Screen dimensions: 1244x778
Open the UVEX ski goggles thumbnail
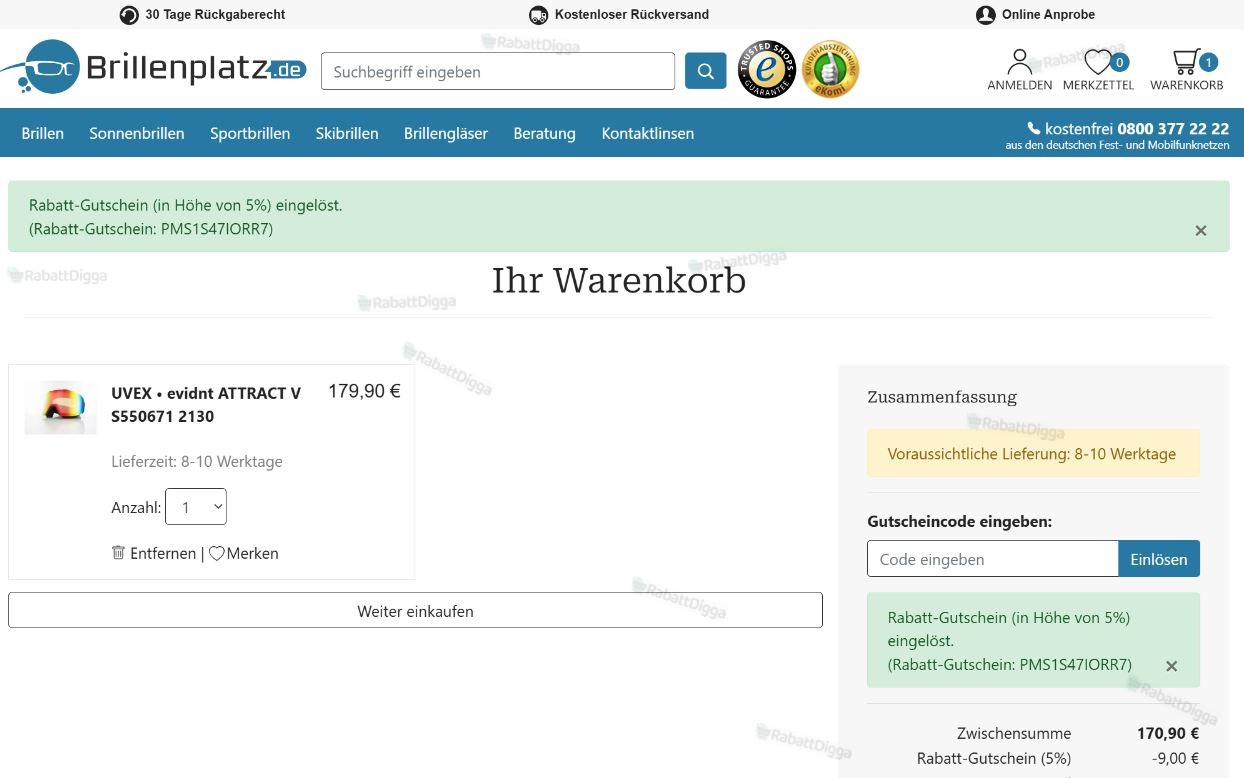60,407
